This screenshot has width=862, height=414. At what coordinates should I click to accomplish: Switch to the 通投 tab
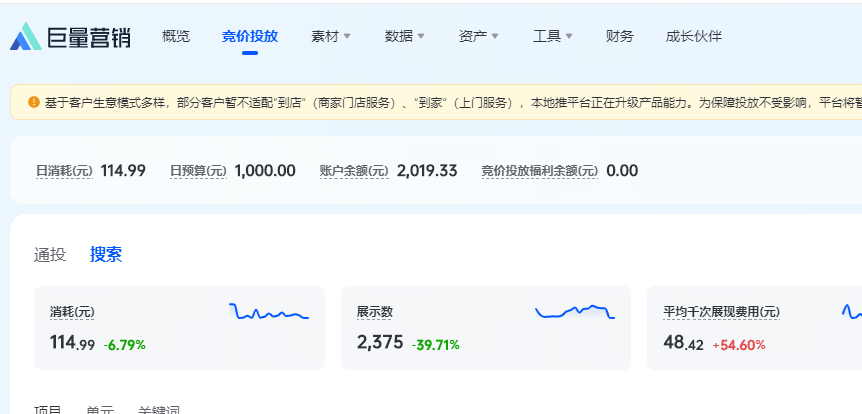(x=50, y=254)
